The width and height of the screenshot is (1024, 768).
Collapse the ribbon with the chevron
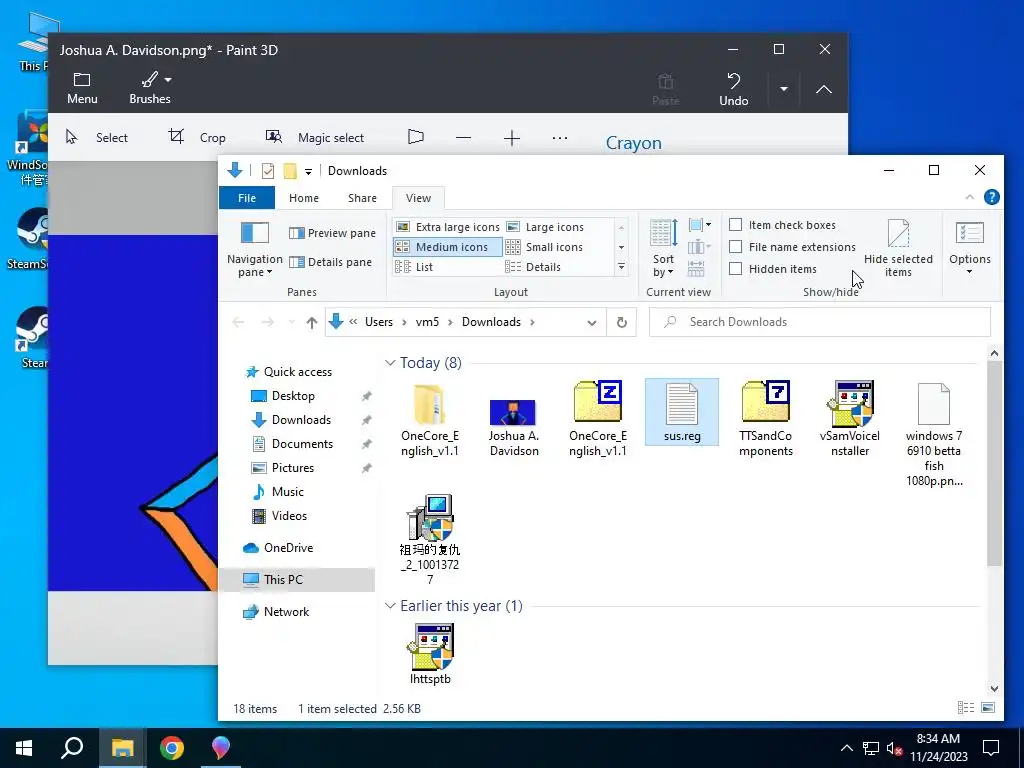(970, 197)
